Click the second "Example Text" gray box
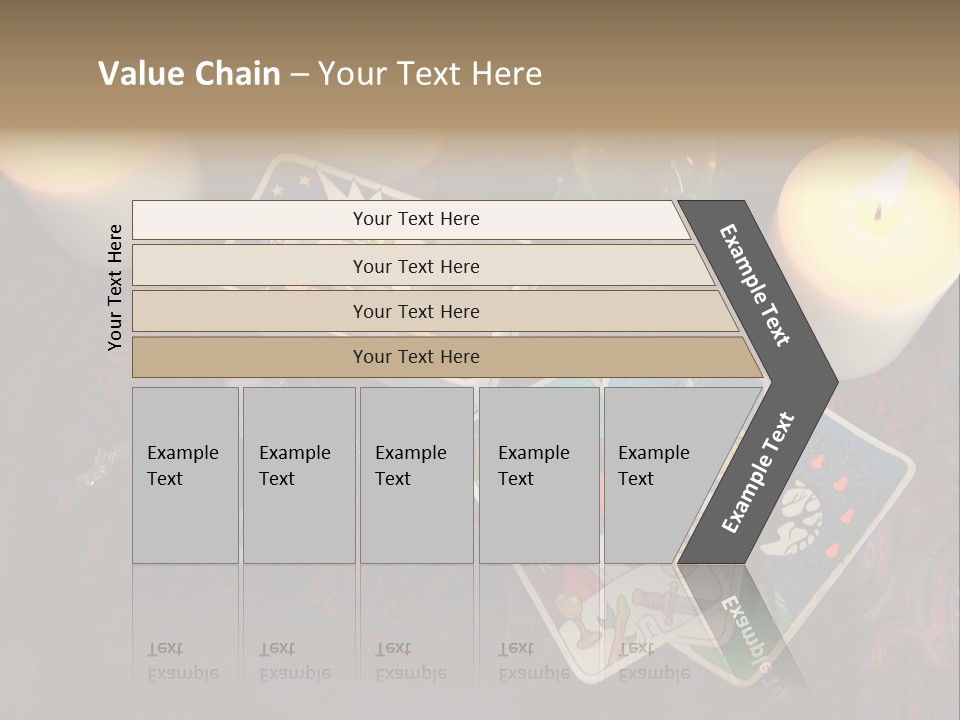The image size is (960, 720). click(298, 475)
